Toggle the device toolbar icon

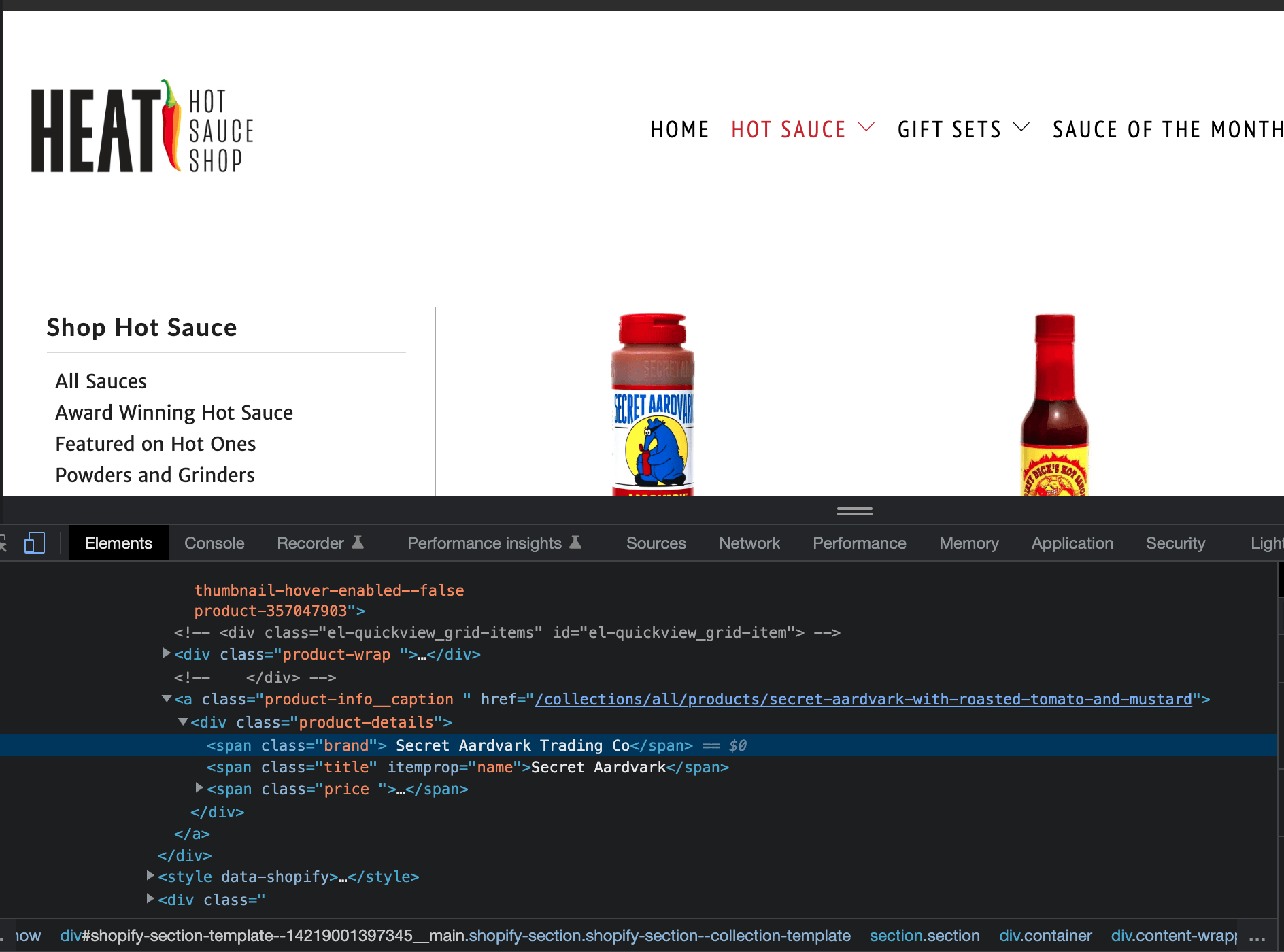(x=35, y=543)
